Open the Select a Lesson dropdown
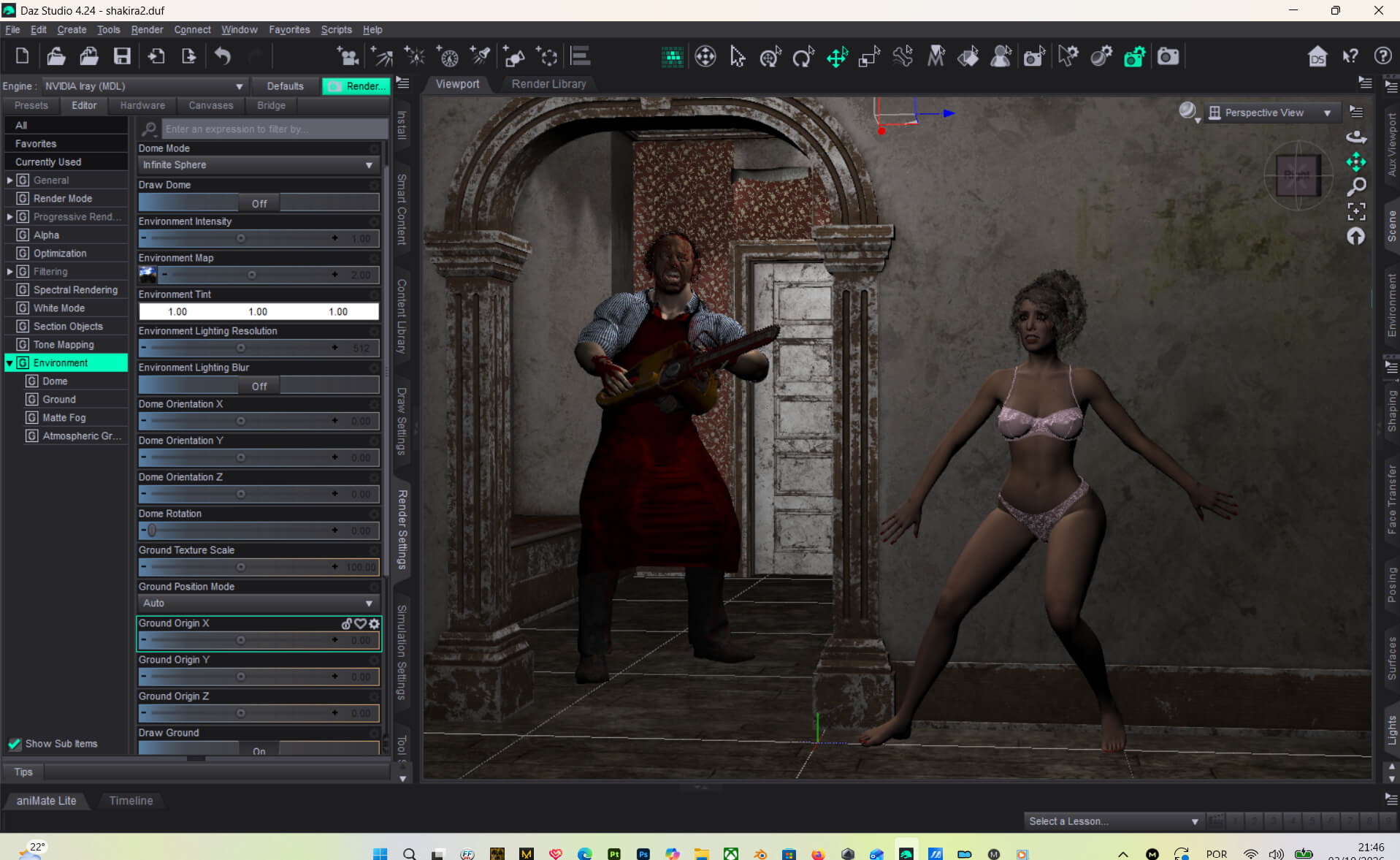Screen dimensions: 1400x860 click(1113, 821)
